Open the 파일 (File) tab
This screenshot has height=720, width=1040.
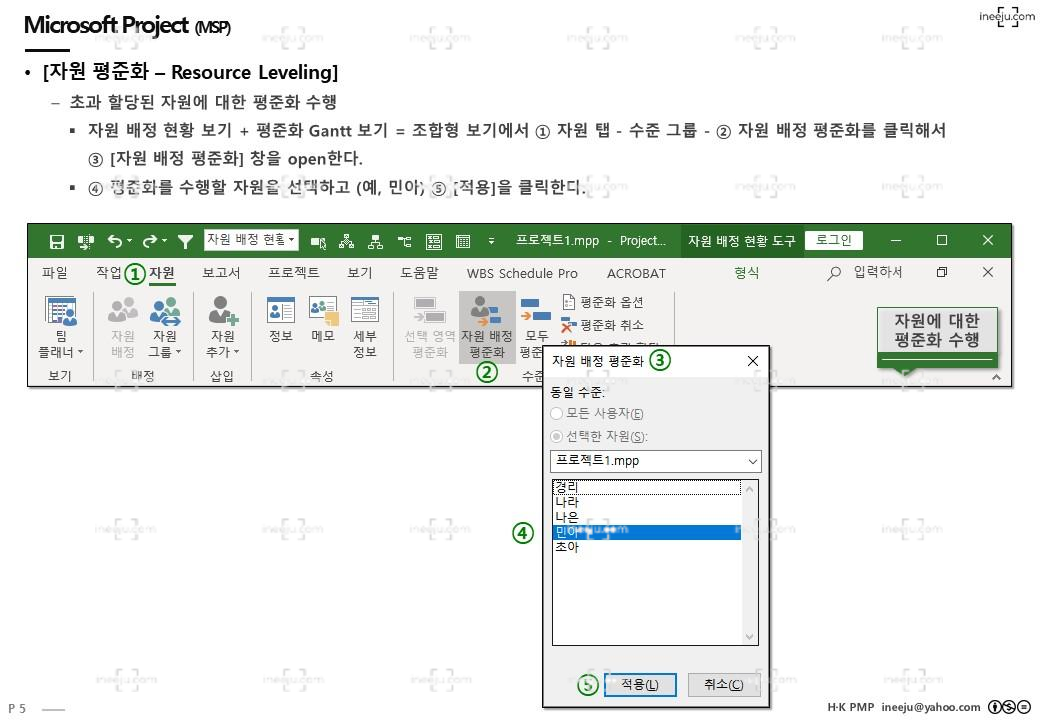(x=54, y=273)
